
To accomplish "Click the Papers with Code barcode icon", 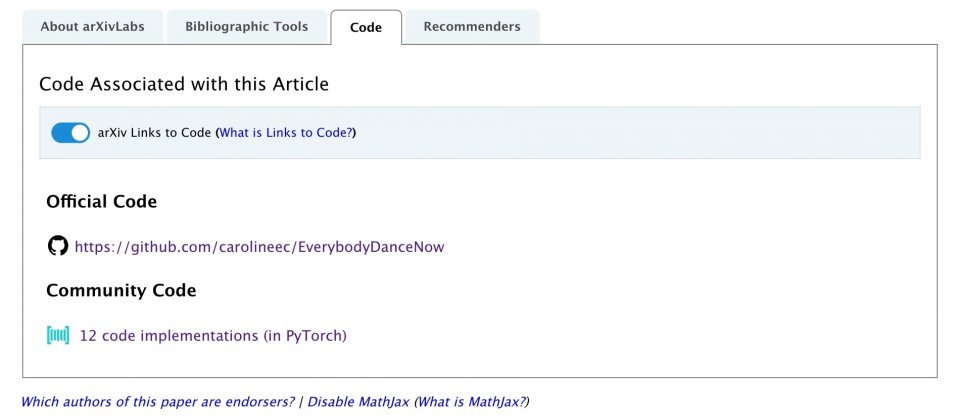I will (58, 336).
